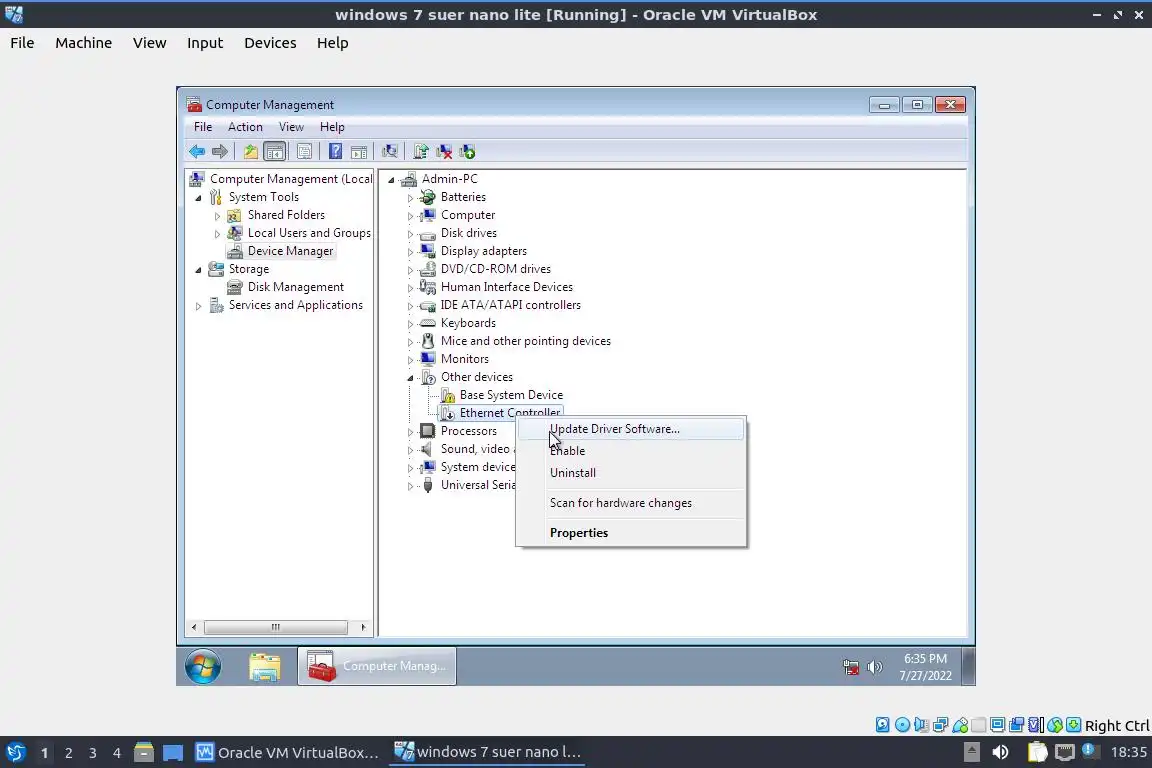Click the left pane horizontal scrollbar thumb

point(276,628)
